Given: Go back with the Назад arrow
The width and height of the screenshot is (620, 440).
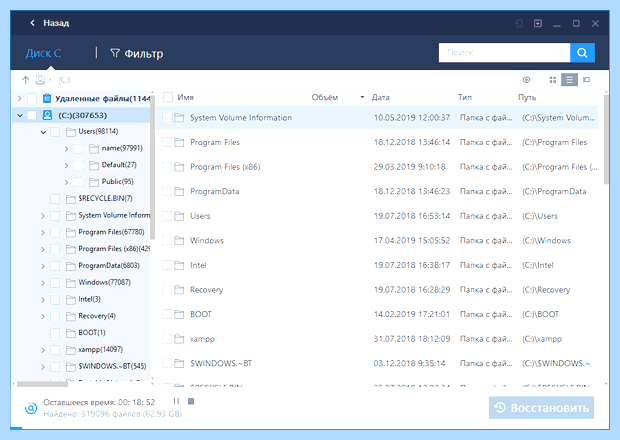Looking at the screenshot, I should (x=32, y=23).
